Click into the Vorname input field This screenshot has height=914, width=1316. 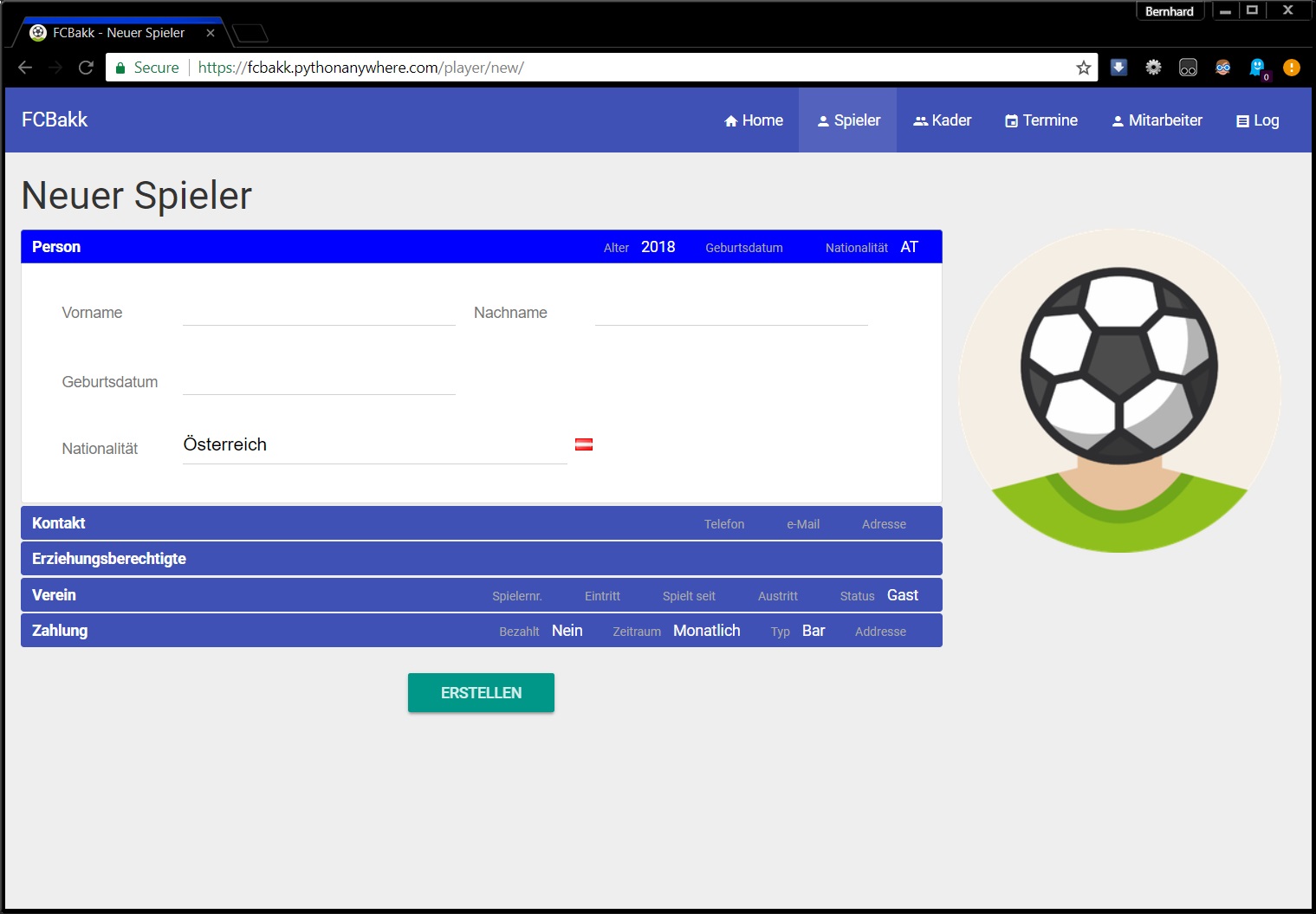pos(319,312)
